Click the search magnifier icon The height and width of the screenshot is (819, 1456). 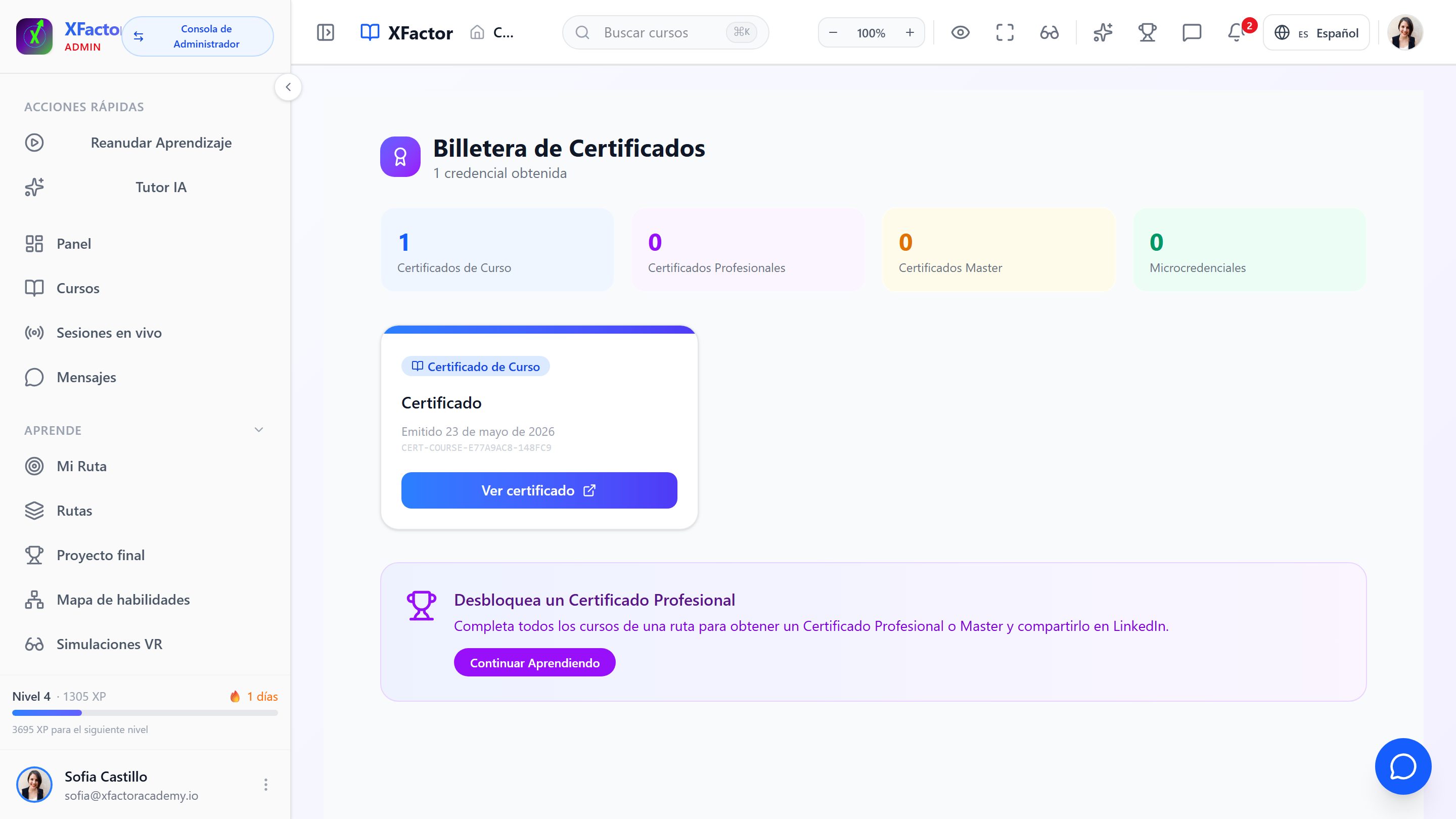pyautogui.click(x=582, y=33)
